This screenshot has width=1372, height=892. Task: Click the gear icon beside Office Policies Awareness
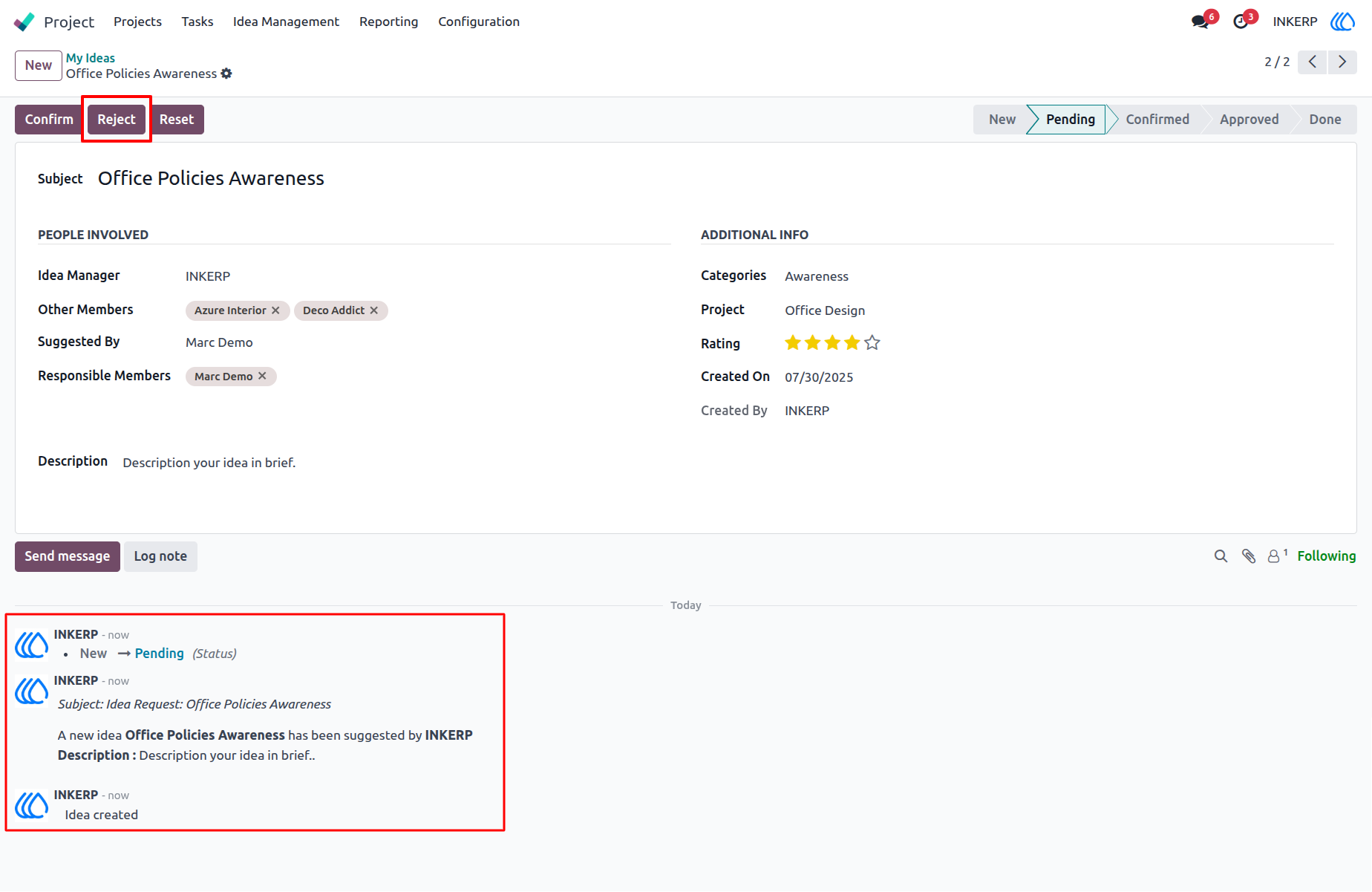226,74
